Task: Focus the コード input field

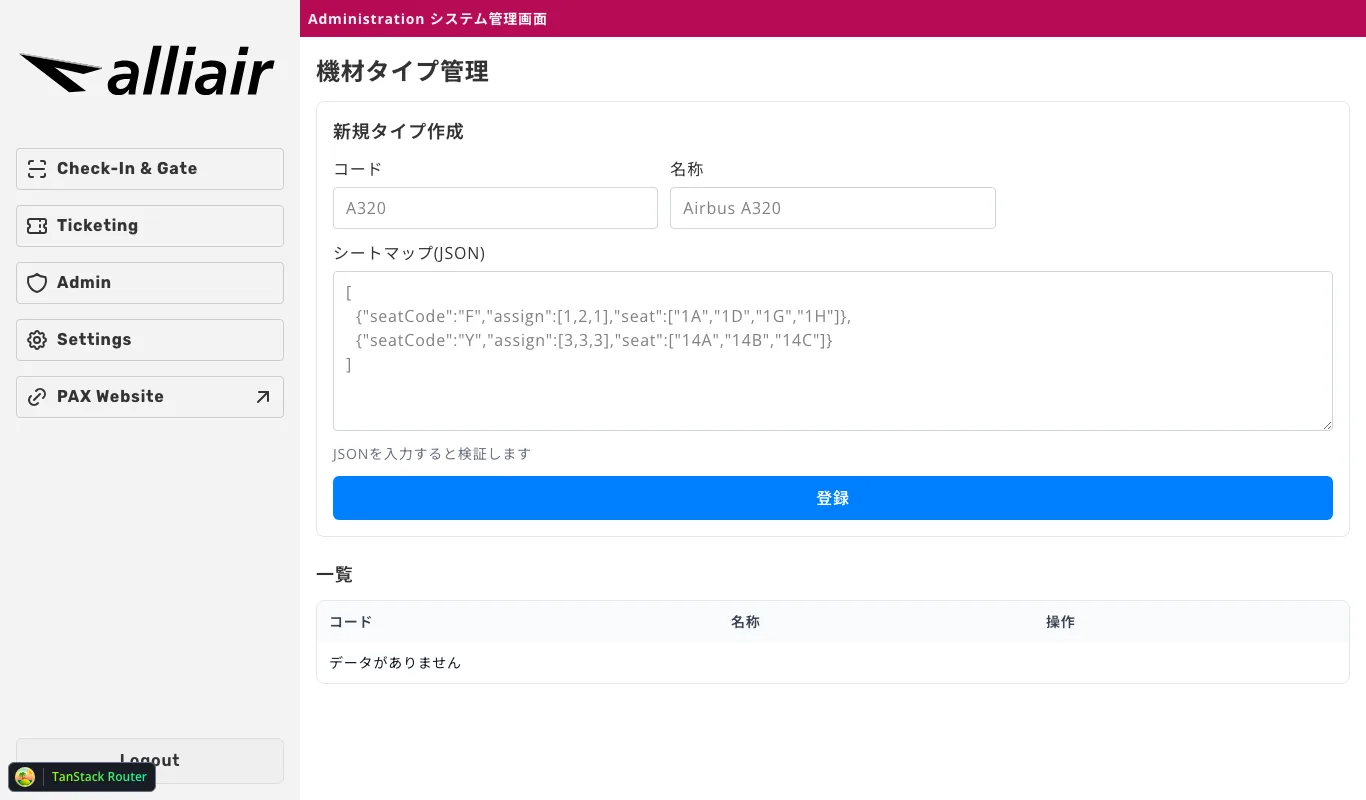Action: (495, 208)
